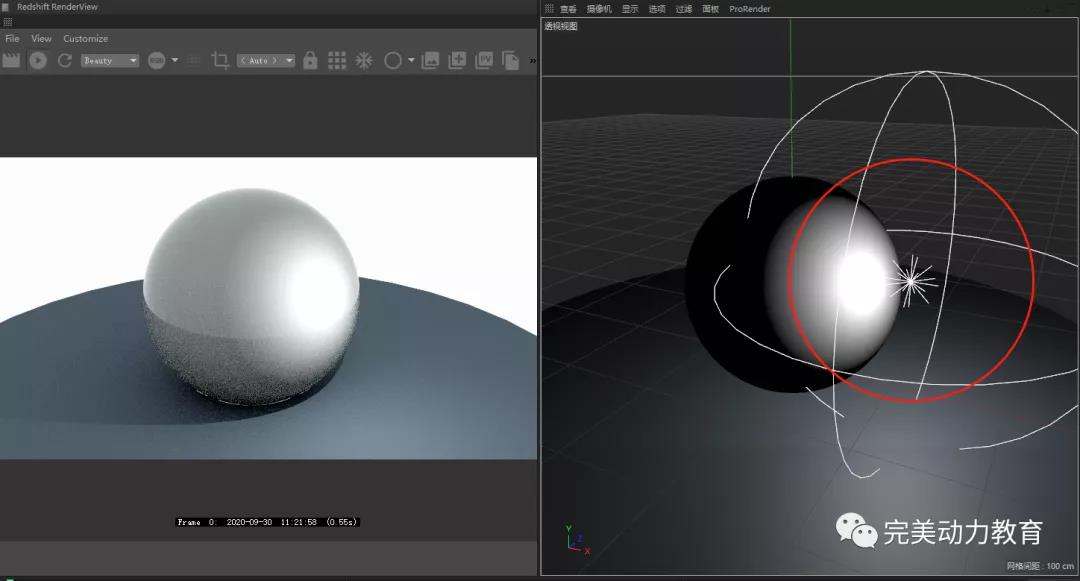Start IPR with the play button
1080x581 pixels.
tap(38, 60)
